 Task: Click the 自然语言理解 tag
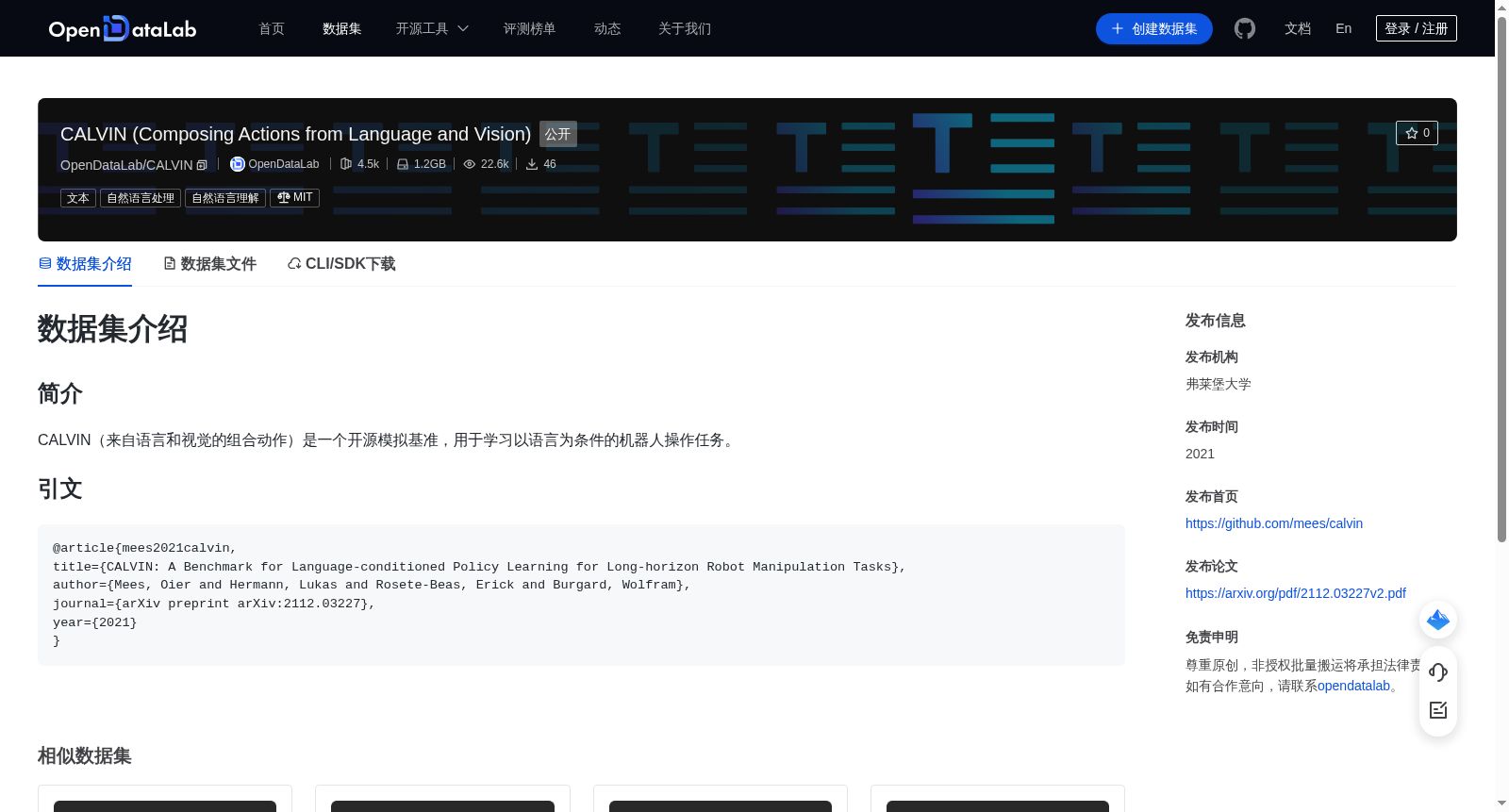click(225, 198)
